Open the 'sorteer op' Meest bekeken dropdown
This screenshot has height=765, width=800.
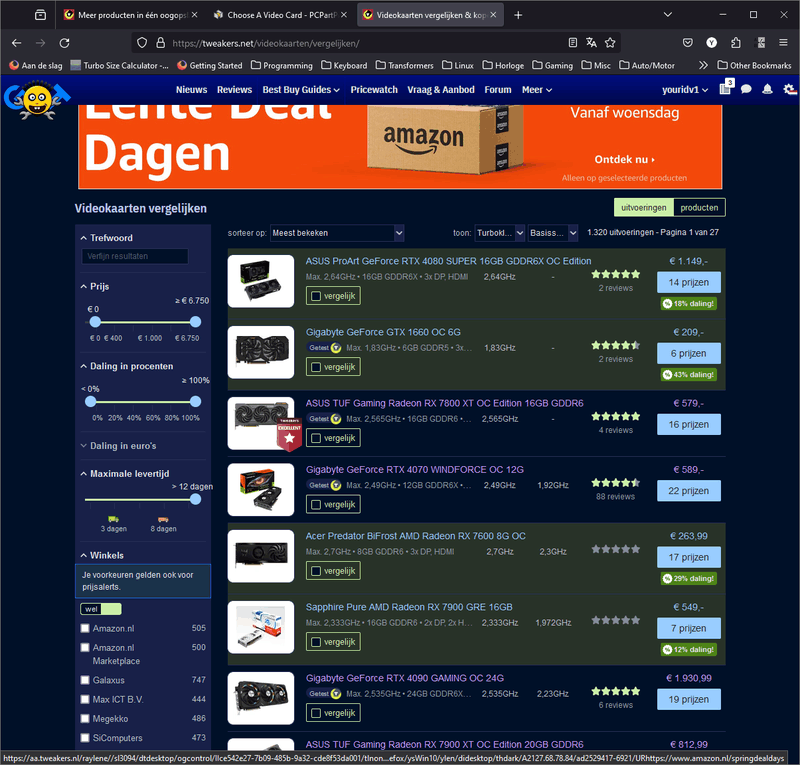337,233
